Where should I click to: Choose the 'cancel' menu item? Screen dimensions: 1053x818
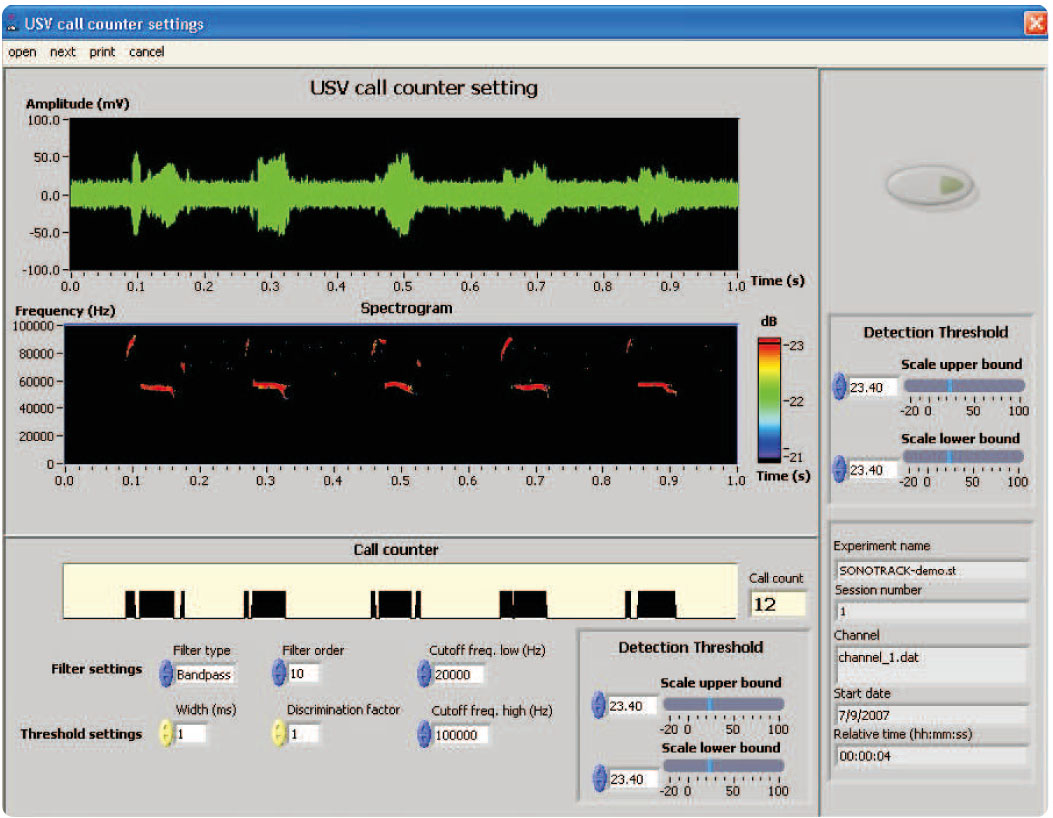[146, 52]
